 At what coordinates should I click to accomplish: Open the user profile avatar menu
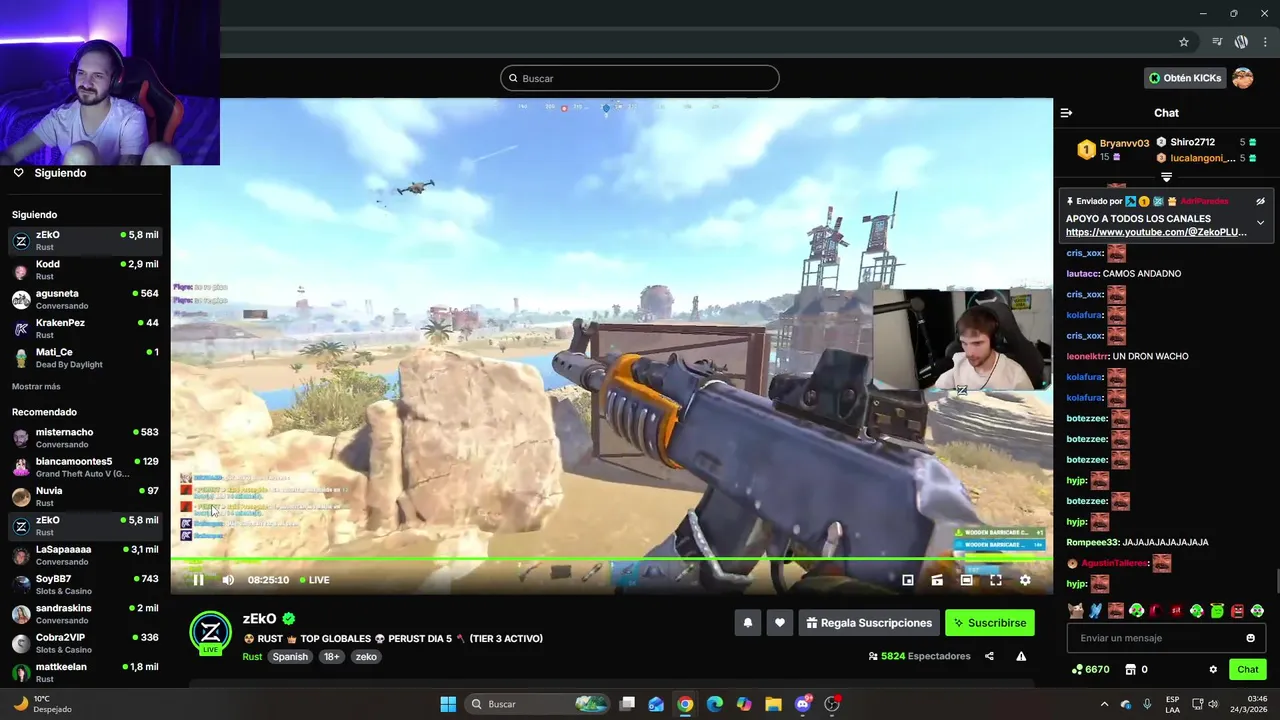point(1243,78)
